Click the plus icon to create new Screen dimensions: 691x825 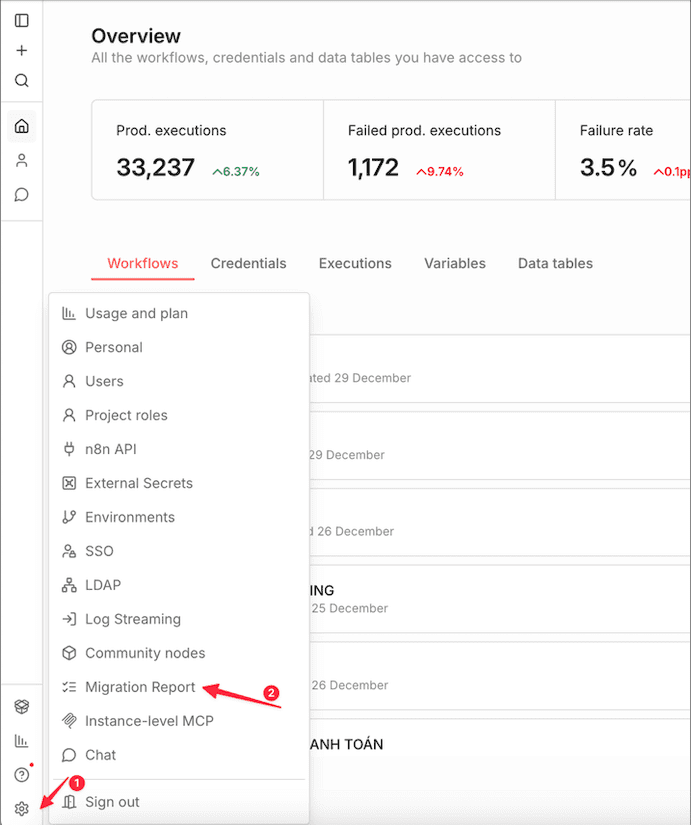[x=21, y=50]
